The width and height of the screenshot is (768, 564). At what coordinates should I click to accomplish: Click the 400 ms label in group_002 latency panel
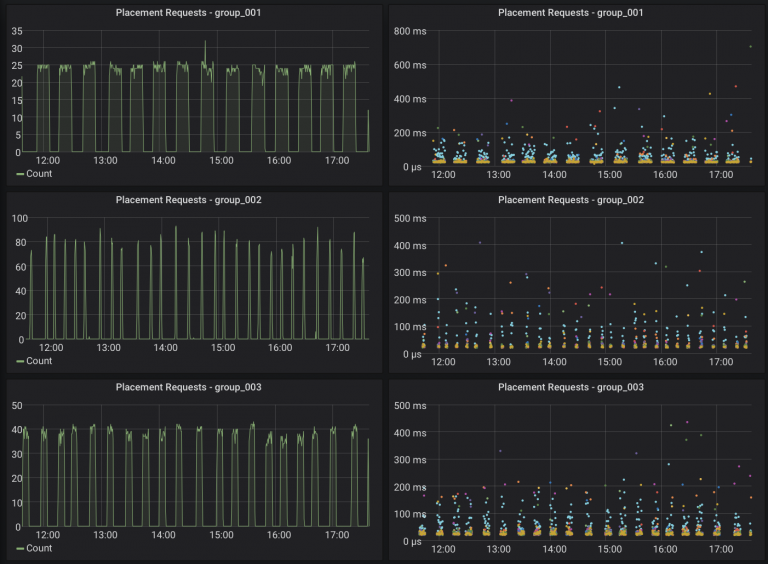point(410,246)
